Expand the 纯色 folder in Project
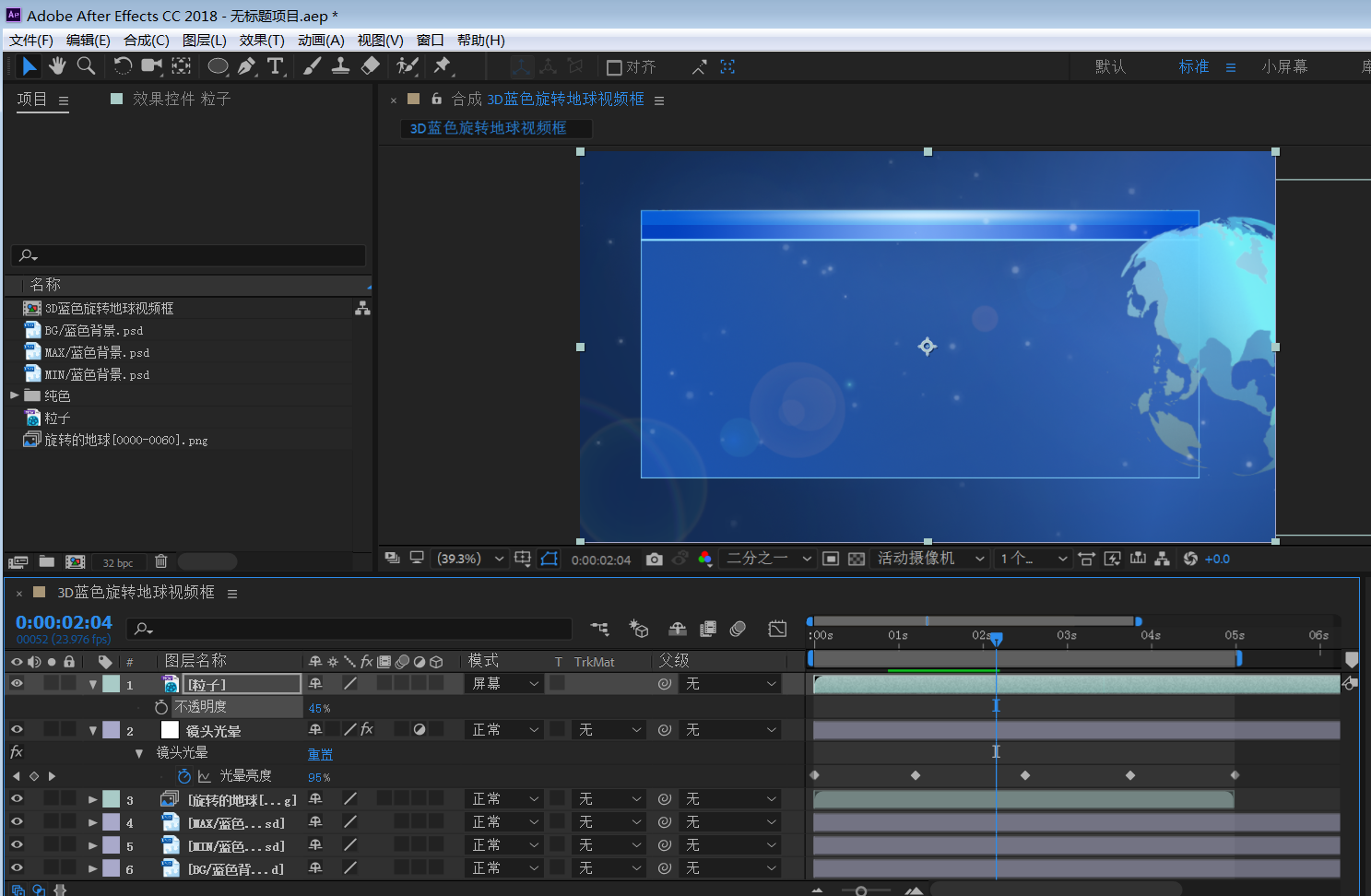Viewport: 1371px width, 896px height. coord(14,395)
